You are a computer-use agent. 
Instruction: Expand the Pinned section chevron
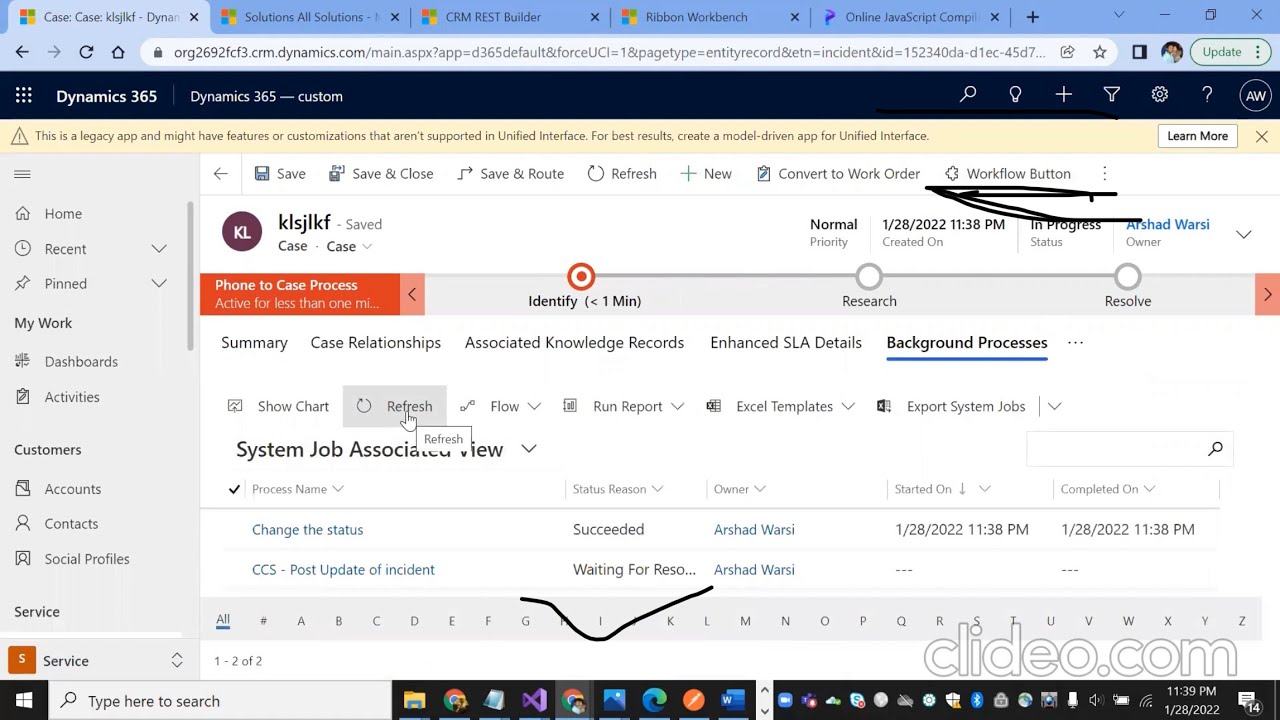(x=158, y=283)
